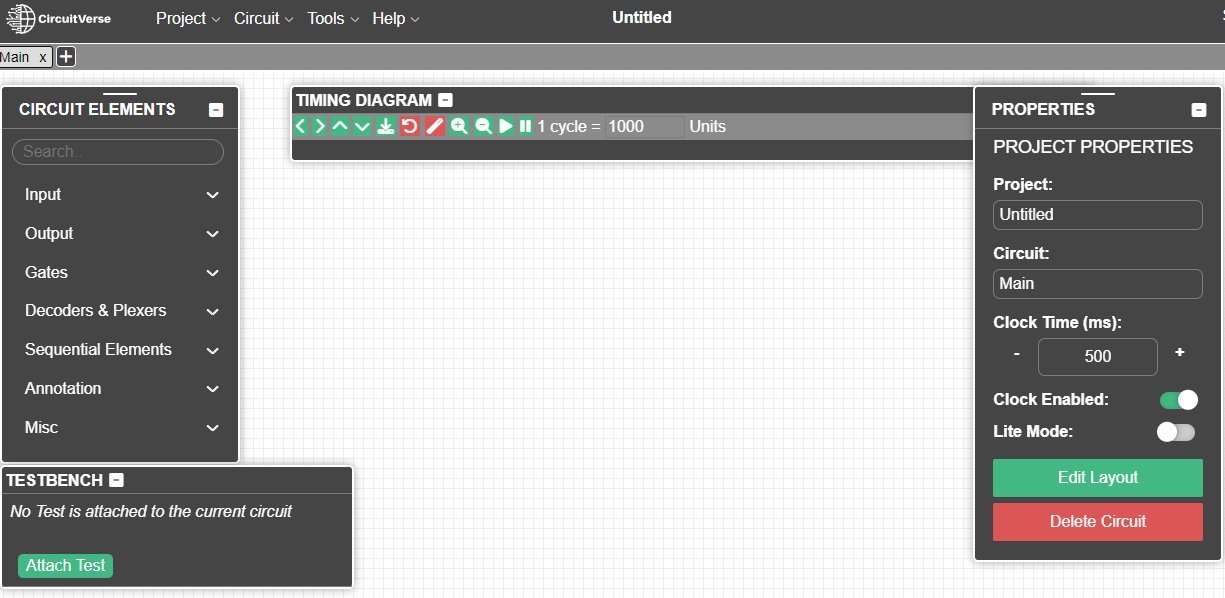
Task: Click the Attach Test button
Action: [x=65, y=566]
